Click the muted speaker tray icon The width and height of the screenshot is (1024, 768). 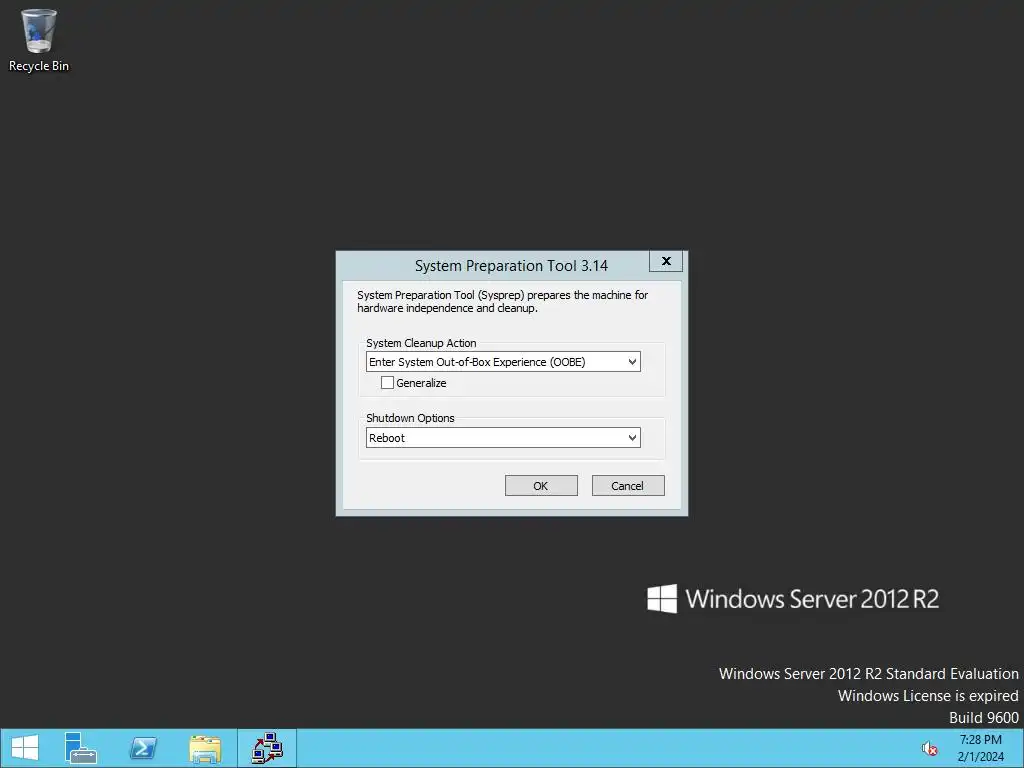pos(929,748)
